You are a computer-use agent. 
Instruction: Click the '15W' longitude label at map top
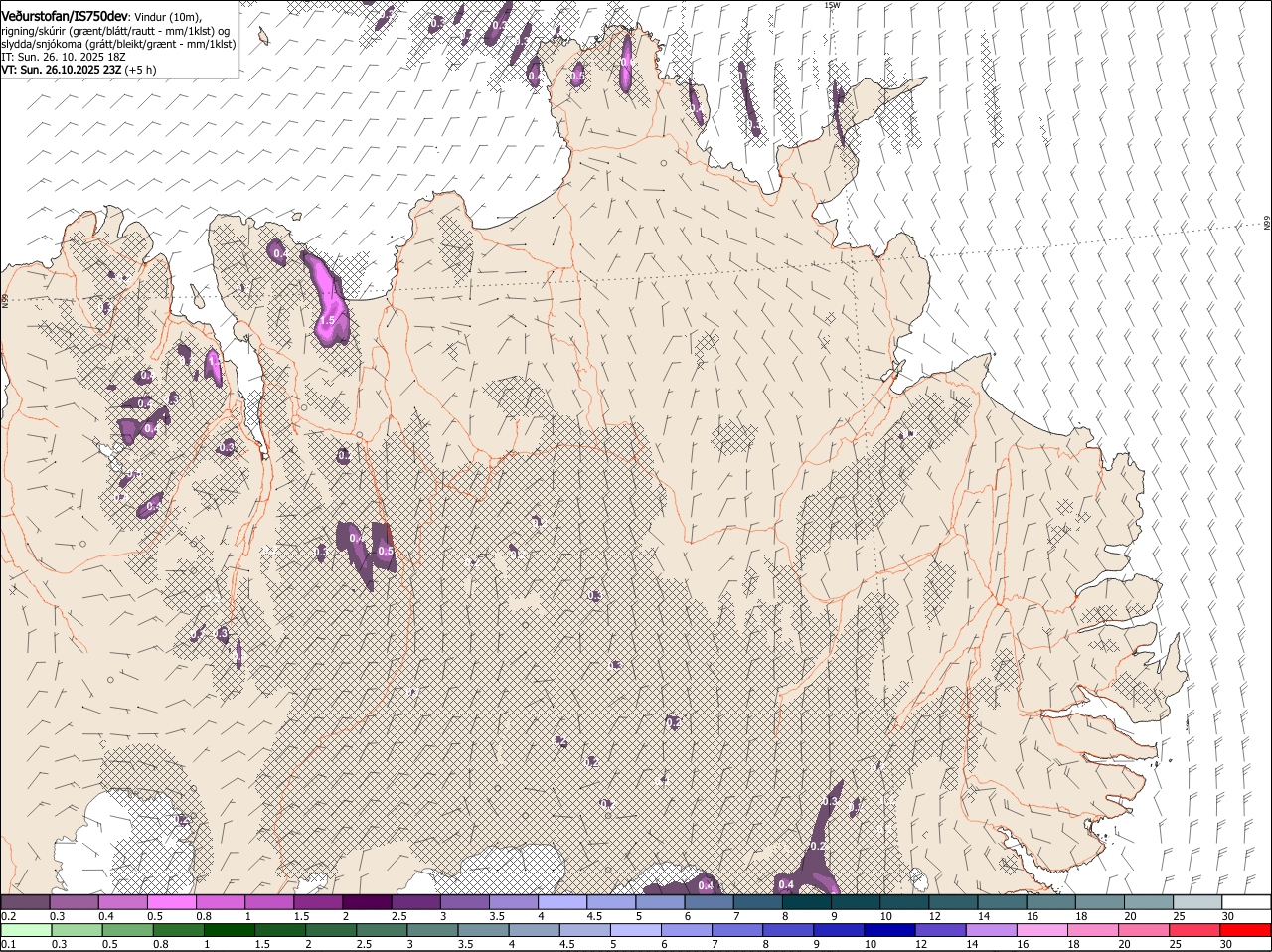(x=832, y=5)
